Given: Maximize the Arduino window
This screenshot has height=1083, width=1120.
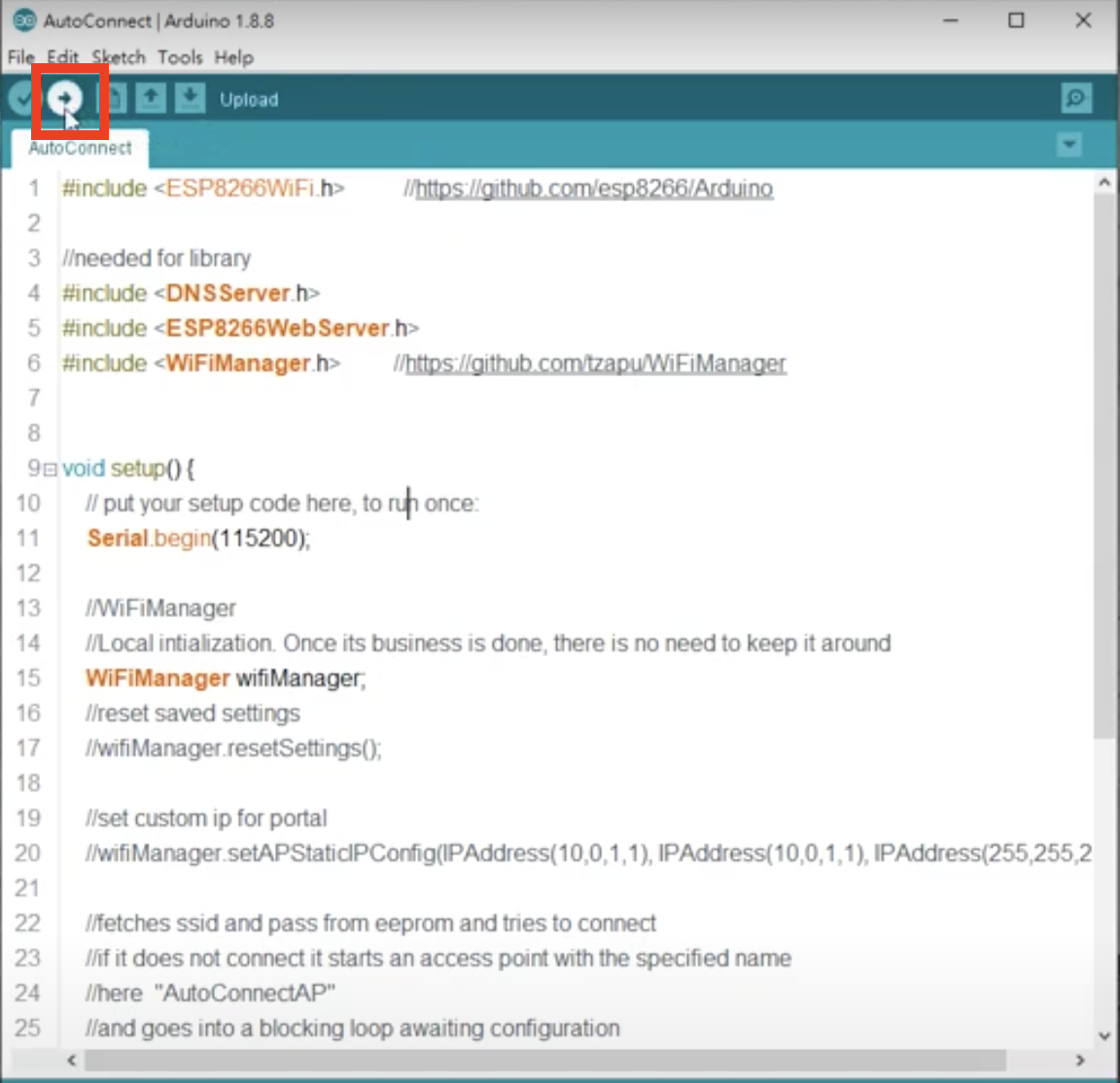Looking at the screenshot, I should [1016, 20].
